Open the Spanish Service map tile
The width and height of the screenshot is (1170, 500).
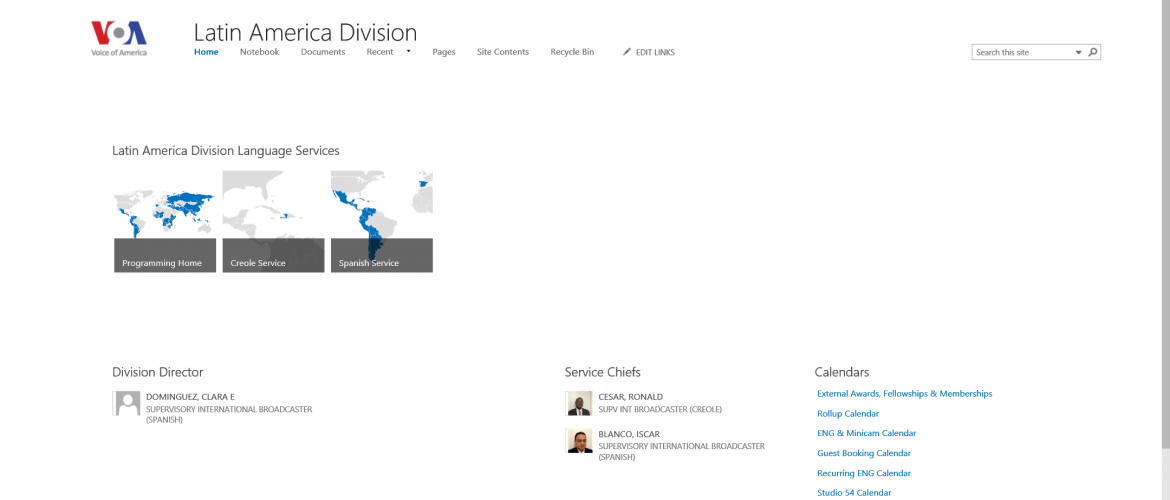coord(382,222)
